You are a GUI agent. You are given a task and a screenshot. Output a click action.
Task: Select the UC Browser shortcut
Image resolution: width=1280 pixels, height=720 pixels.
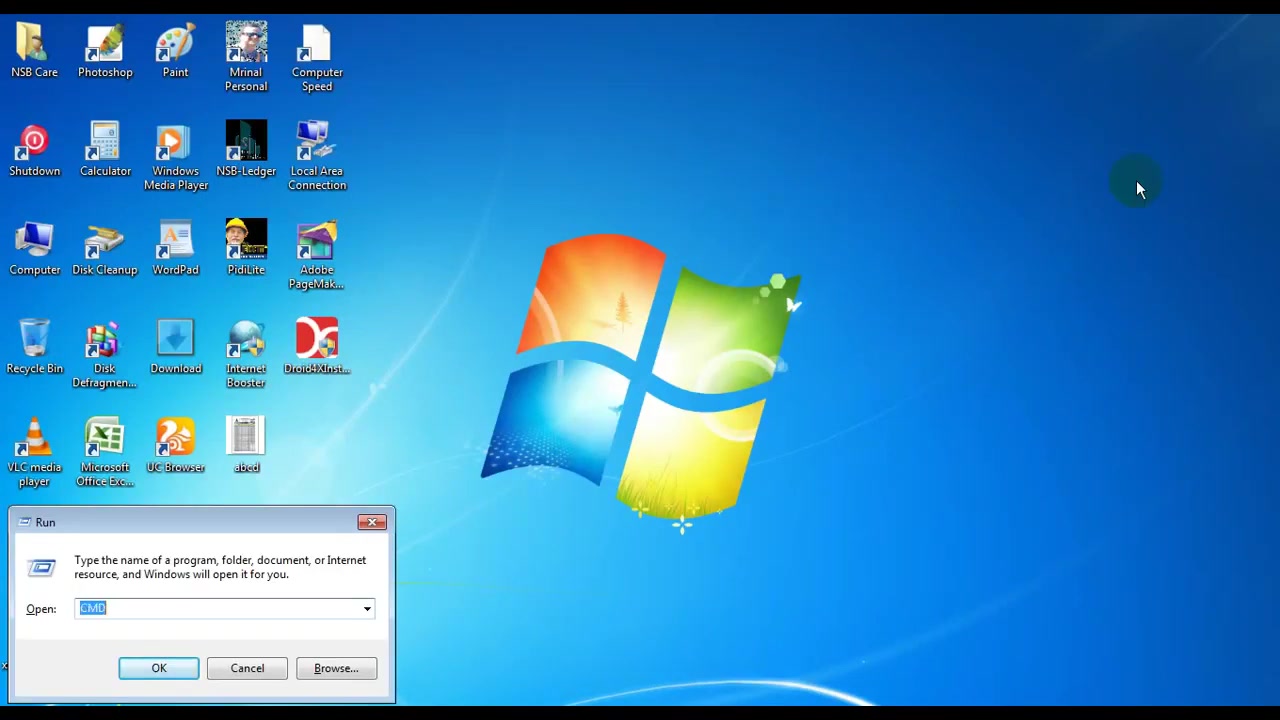coord(175,445)
